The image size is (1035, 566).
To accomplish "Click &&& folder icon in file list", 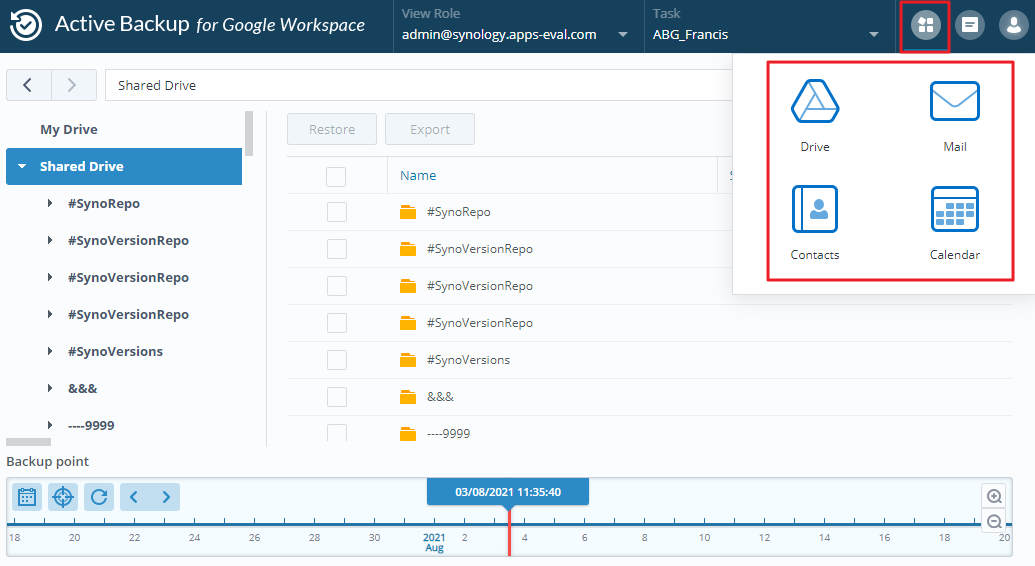I will 408,397.
